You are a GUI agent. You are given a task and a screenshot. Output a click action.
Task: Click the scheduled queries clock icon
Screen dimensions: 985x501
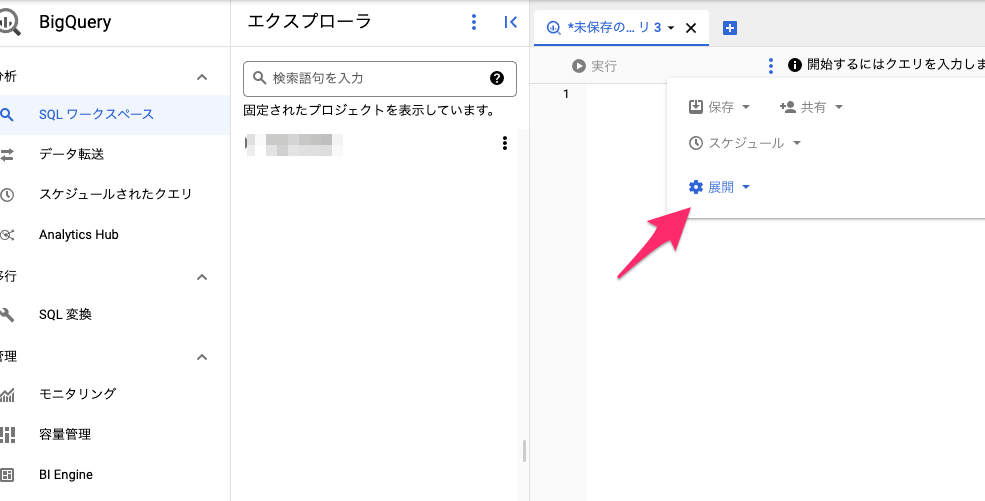point(6,195)
